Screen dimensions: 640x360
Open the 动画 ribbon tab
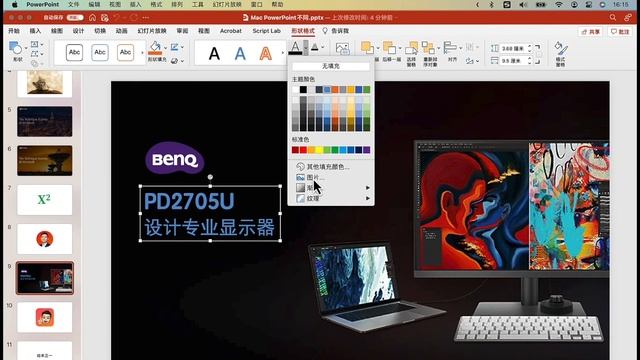point(121,31)
